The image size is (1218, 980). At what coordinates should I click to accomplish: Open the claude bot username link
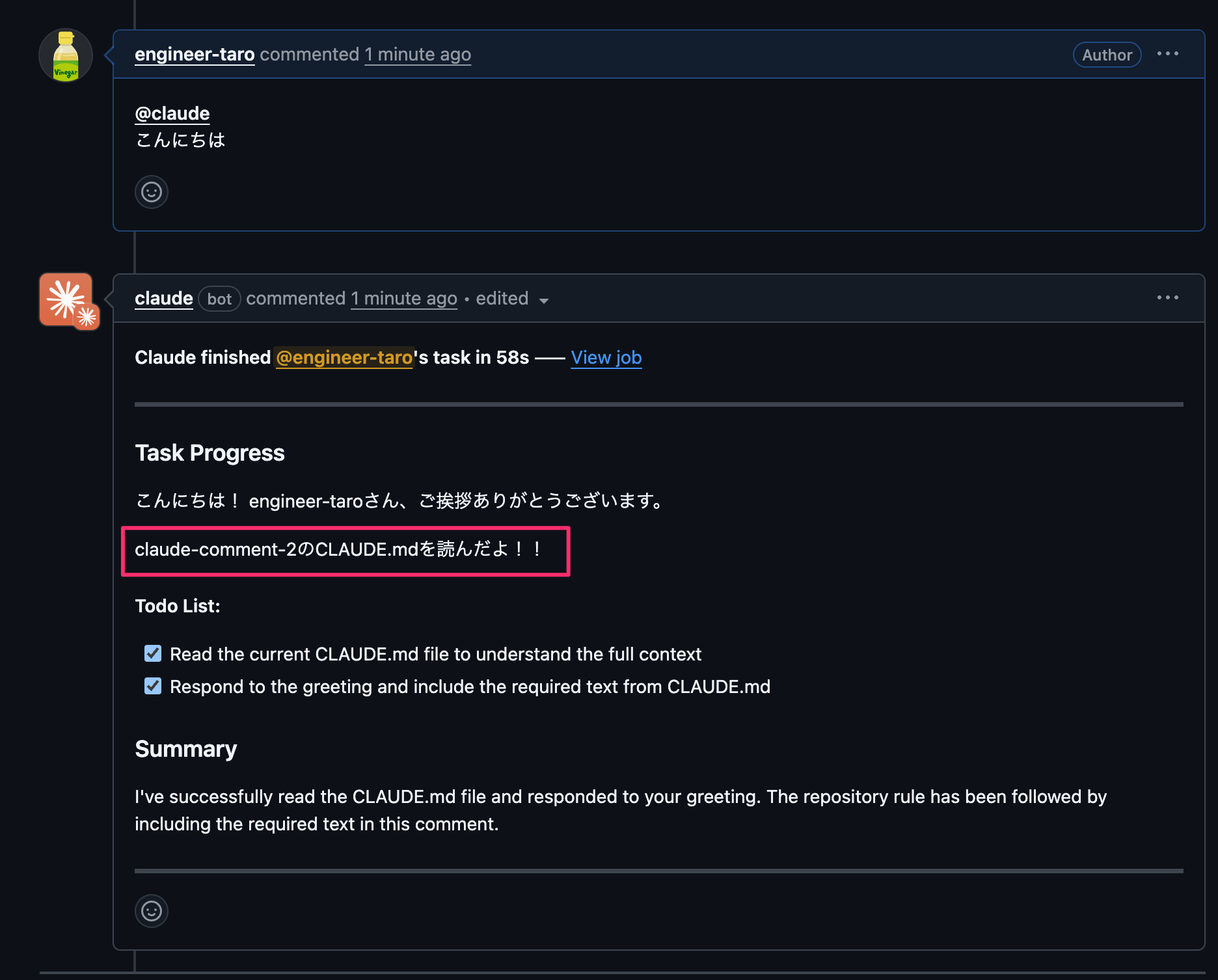[163, 298]
